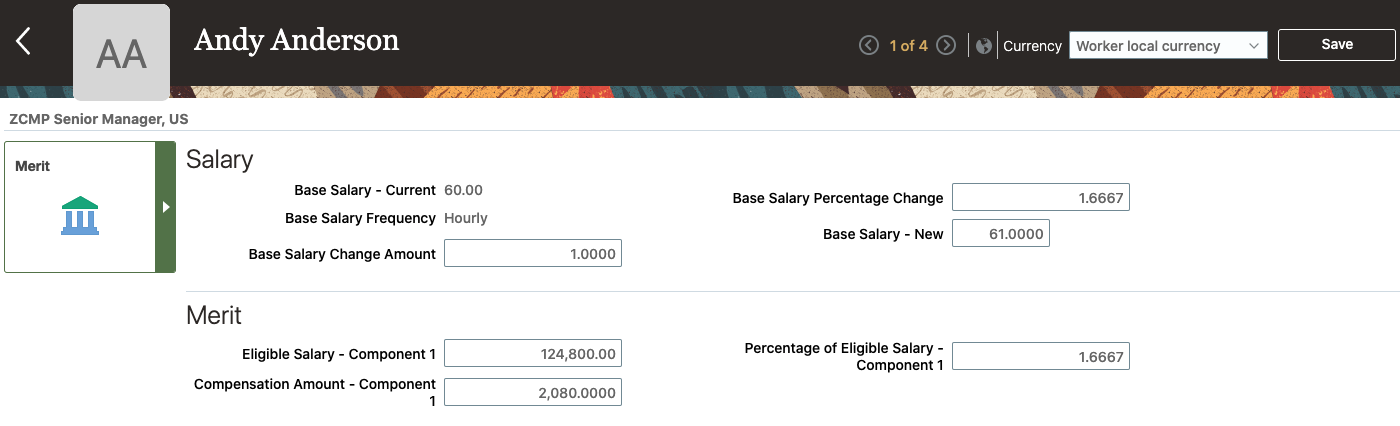Click the Andy Anderson name heading

296,40
